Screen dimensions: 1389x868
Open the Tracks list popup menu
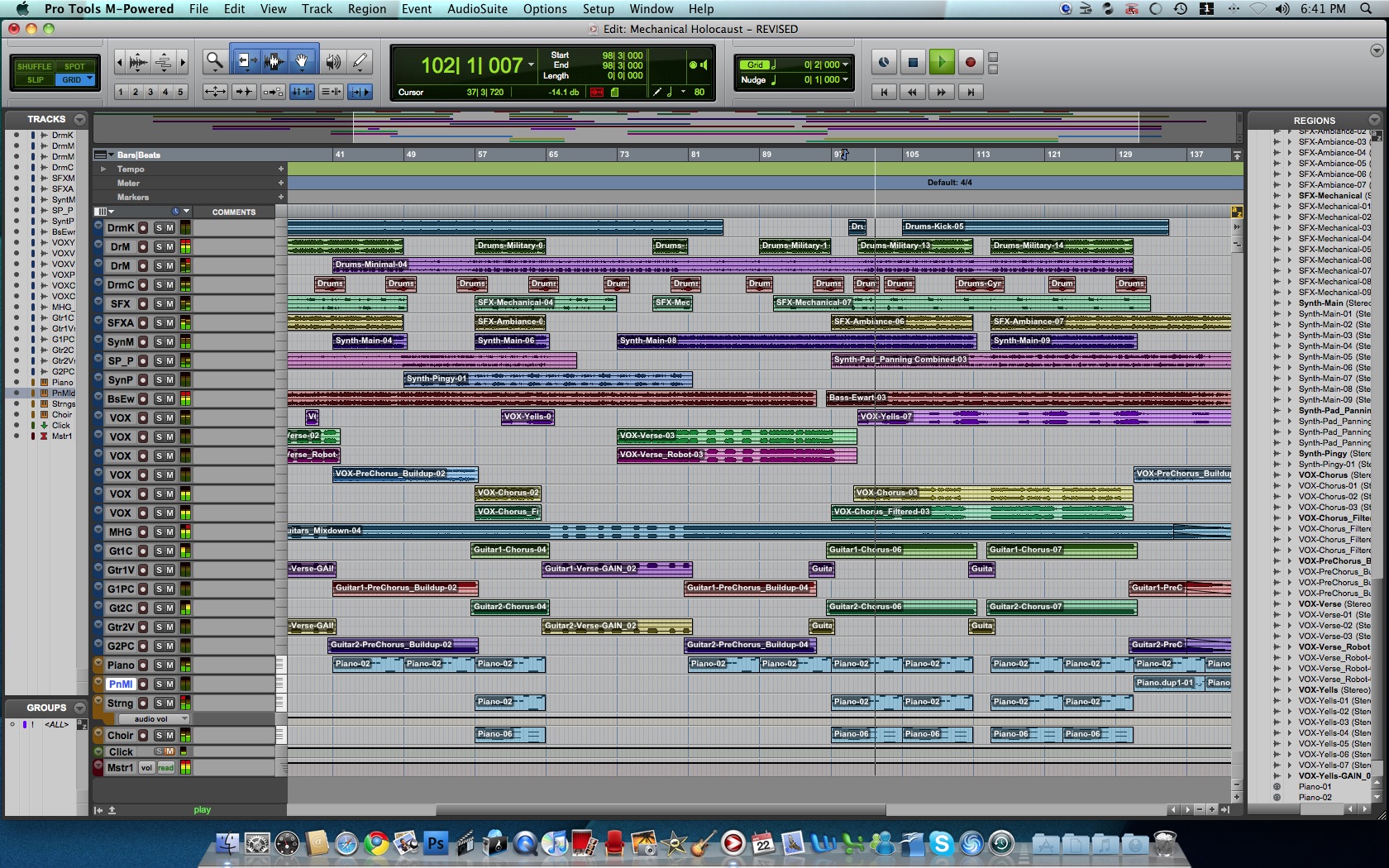tap(79, 119)
